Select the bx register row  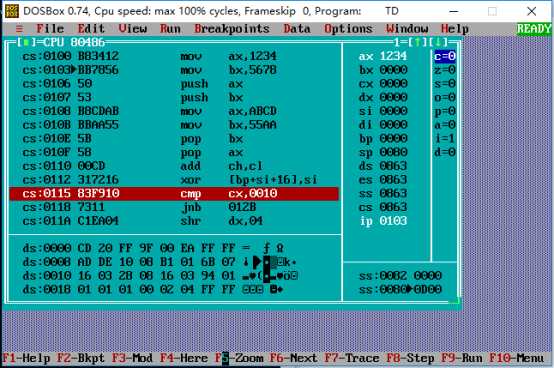pyautogui.click(x=383, y=70)
